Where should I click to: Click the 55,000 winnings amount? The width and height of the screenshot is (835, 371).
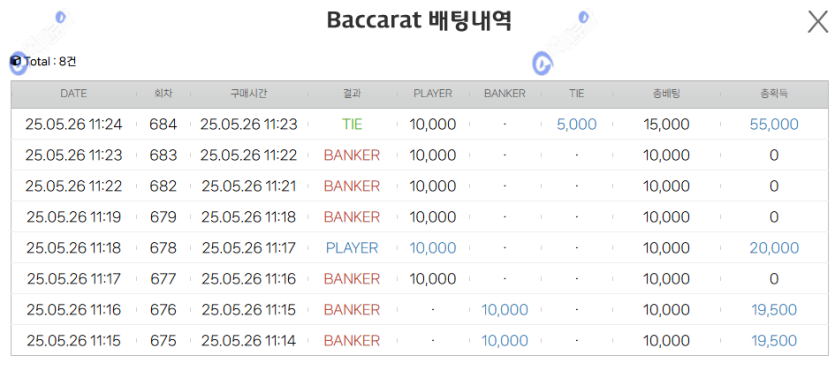774,125
